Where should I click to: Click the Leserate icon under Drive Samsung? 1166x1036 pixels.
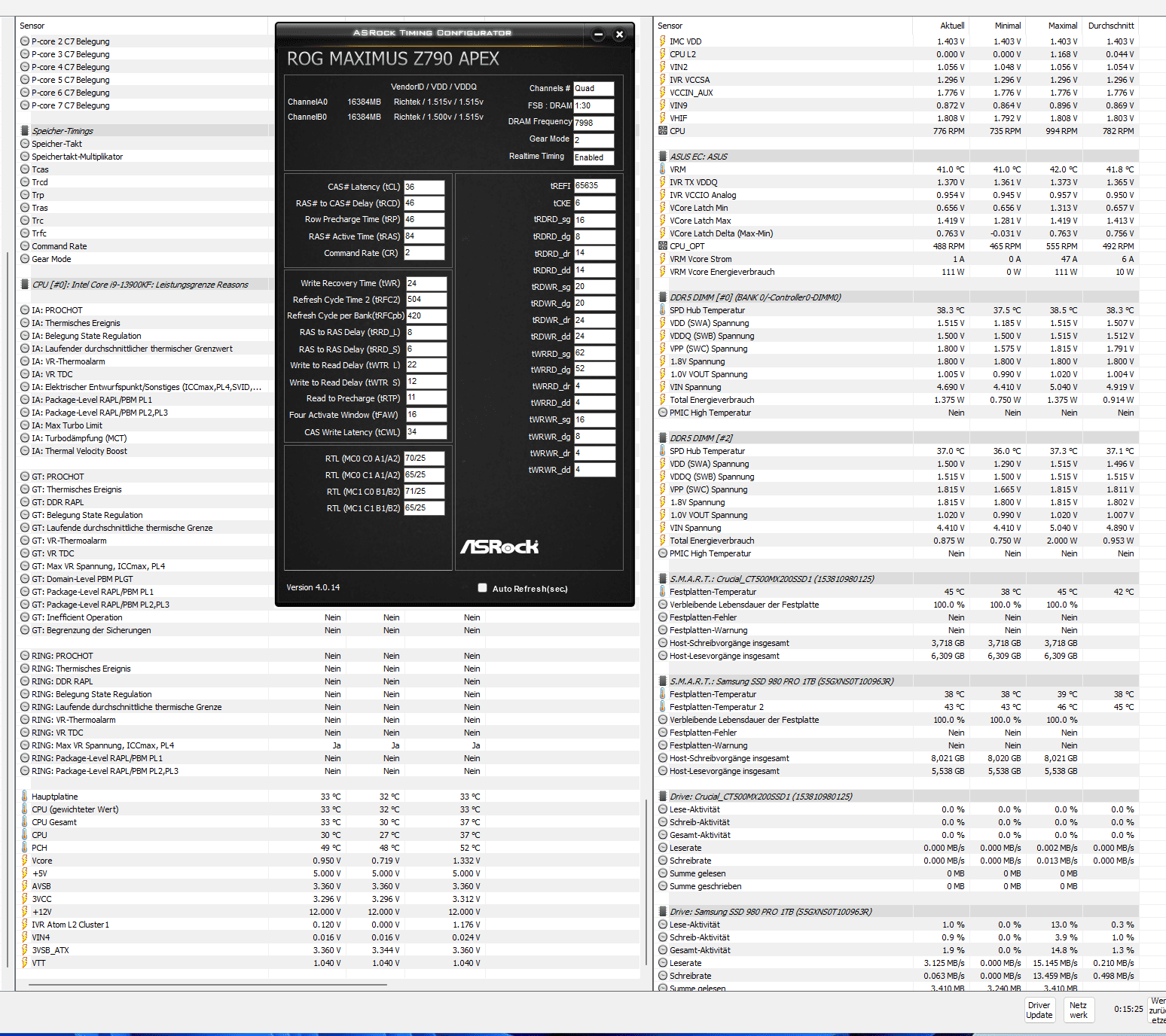(663, 963)
